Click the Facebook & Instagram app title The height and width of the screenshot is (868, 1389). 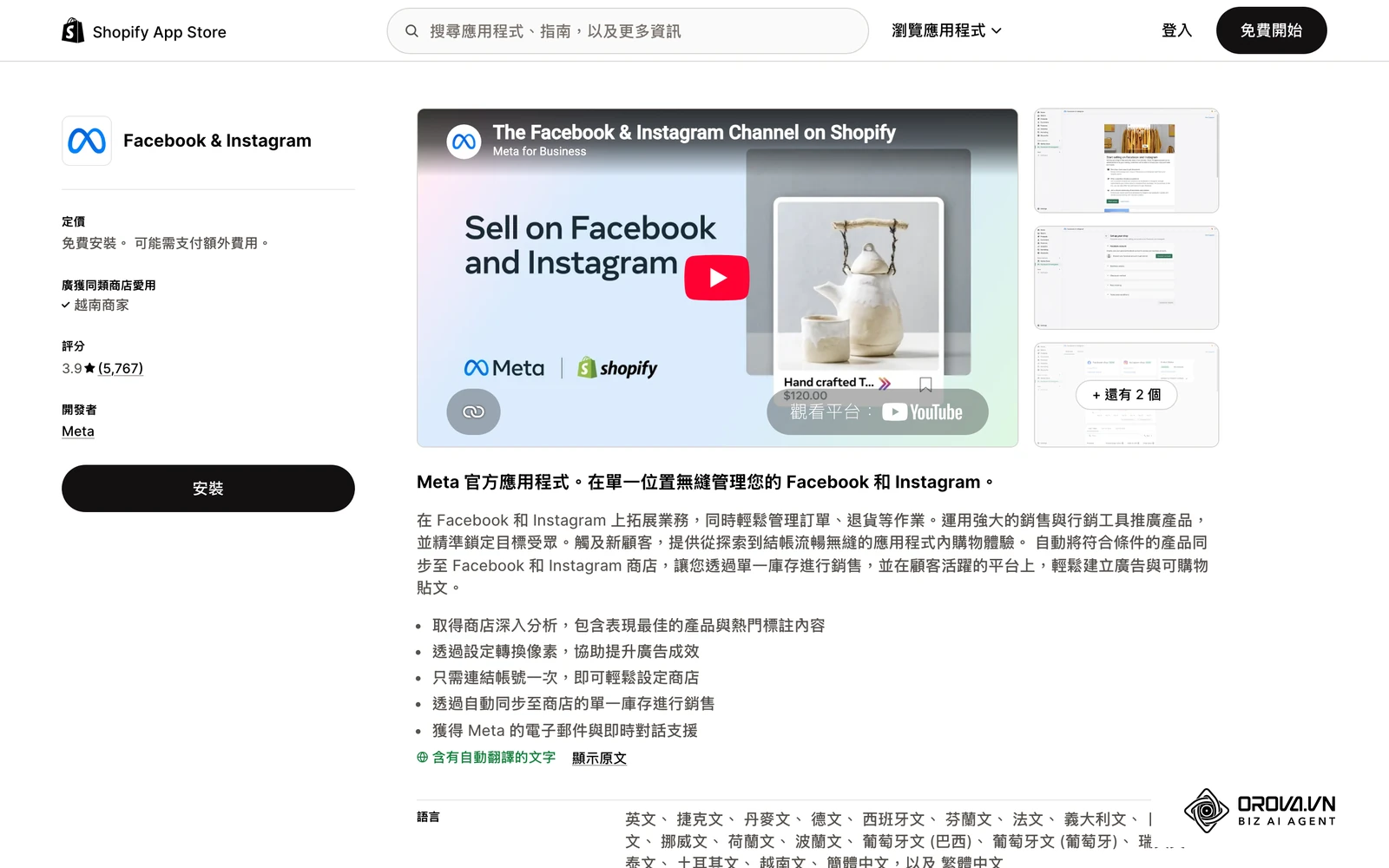[217, 141]
